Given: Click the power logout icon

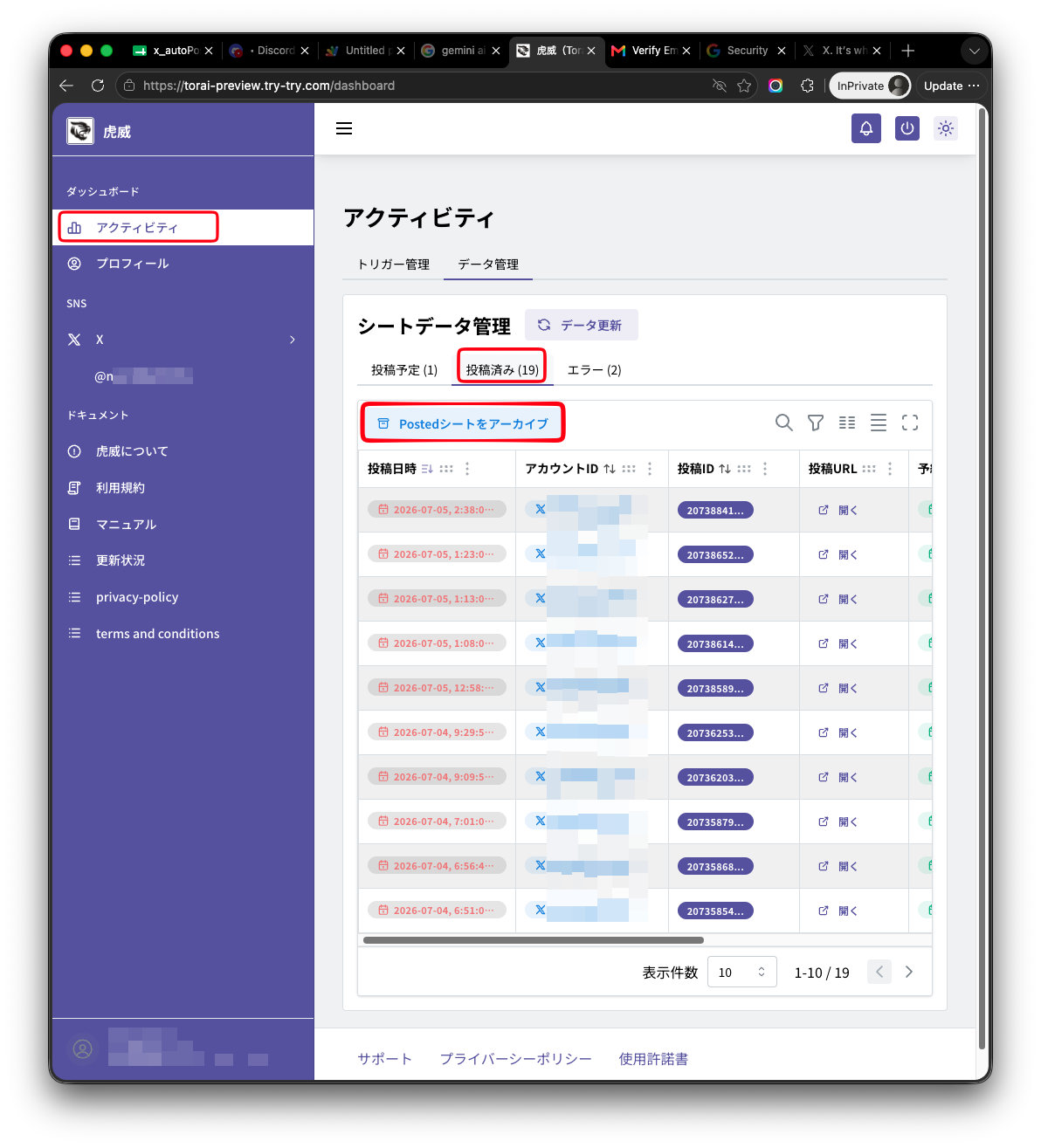Looking at the screenshot, I should click(x=907, y=128).
